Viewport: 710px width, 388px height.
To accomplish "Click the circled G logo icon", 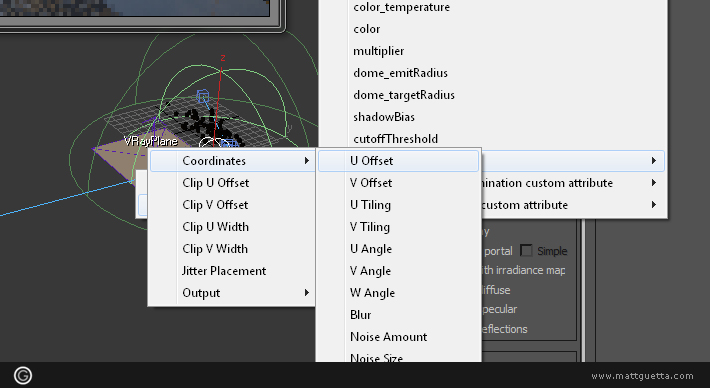I will click(x=23, y=375).
